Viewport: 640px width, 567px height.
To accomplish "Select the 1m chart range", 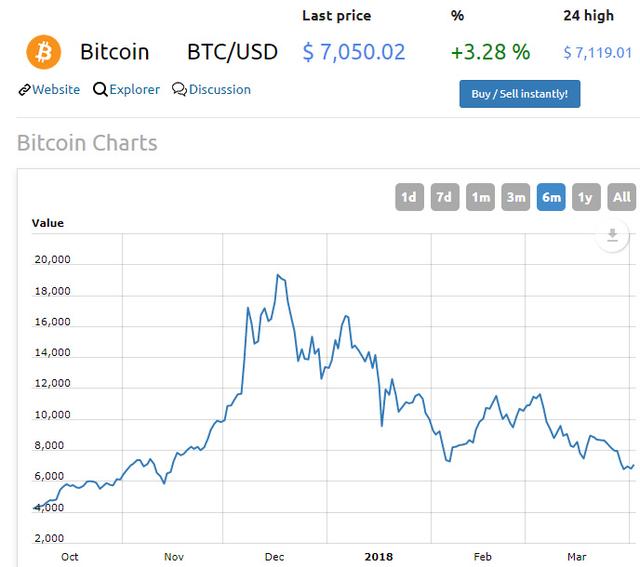I will 481,197.
